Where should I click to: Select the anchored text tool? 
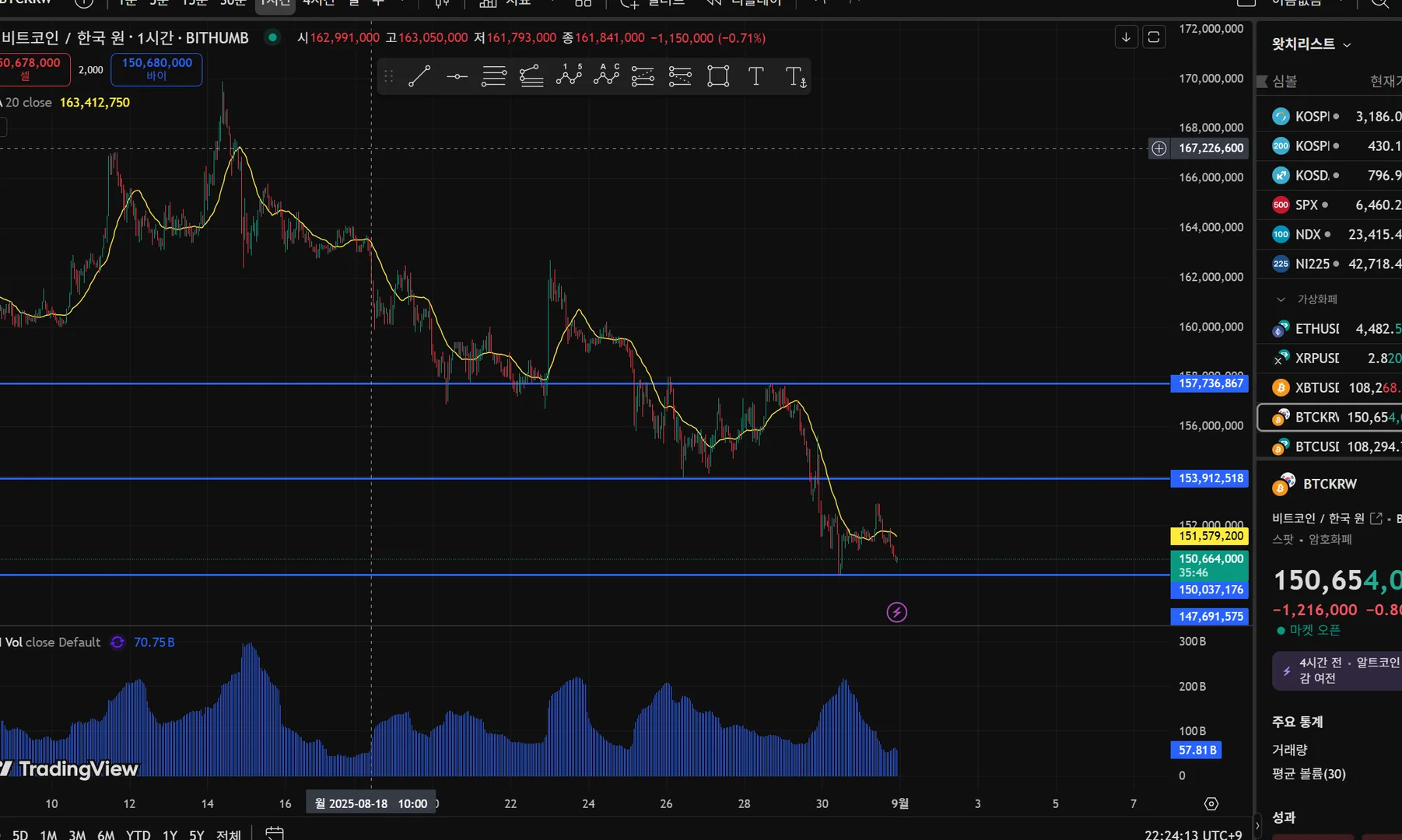tap(795, 76)
